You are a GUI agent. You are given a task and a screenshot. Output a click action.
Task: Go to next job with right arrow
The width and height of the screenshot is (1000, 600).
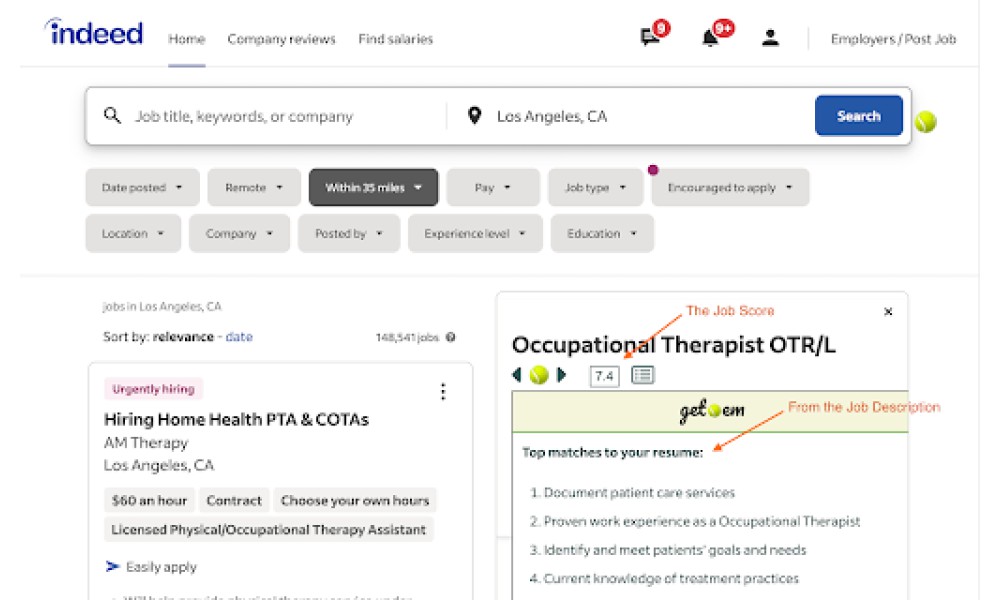click(x=561, y=375)
